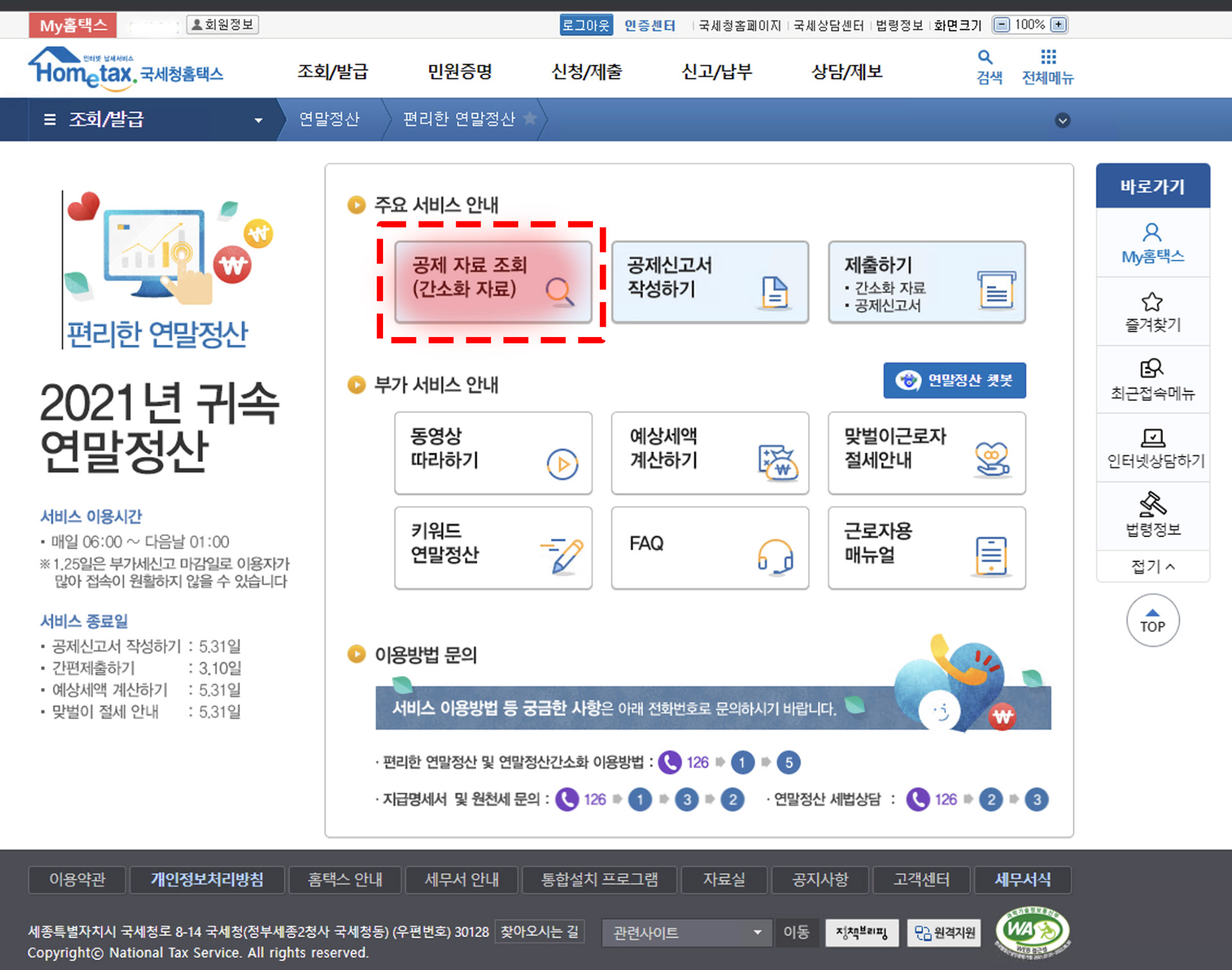Open the 예상세액 계산하기 tile

(710, 453)
